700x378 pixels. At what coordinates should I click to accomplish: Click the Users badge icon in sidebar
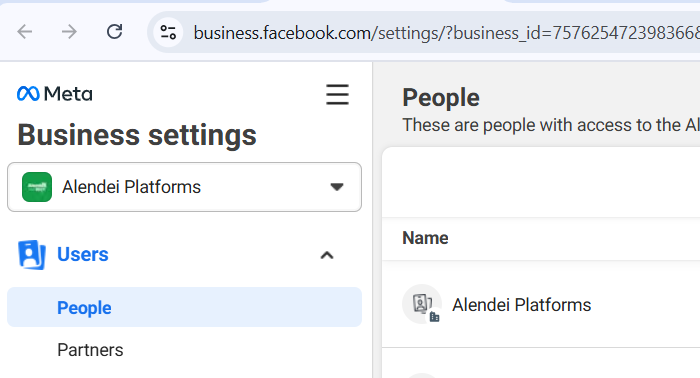[32, 255]
